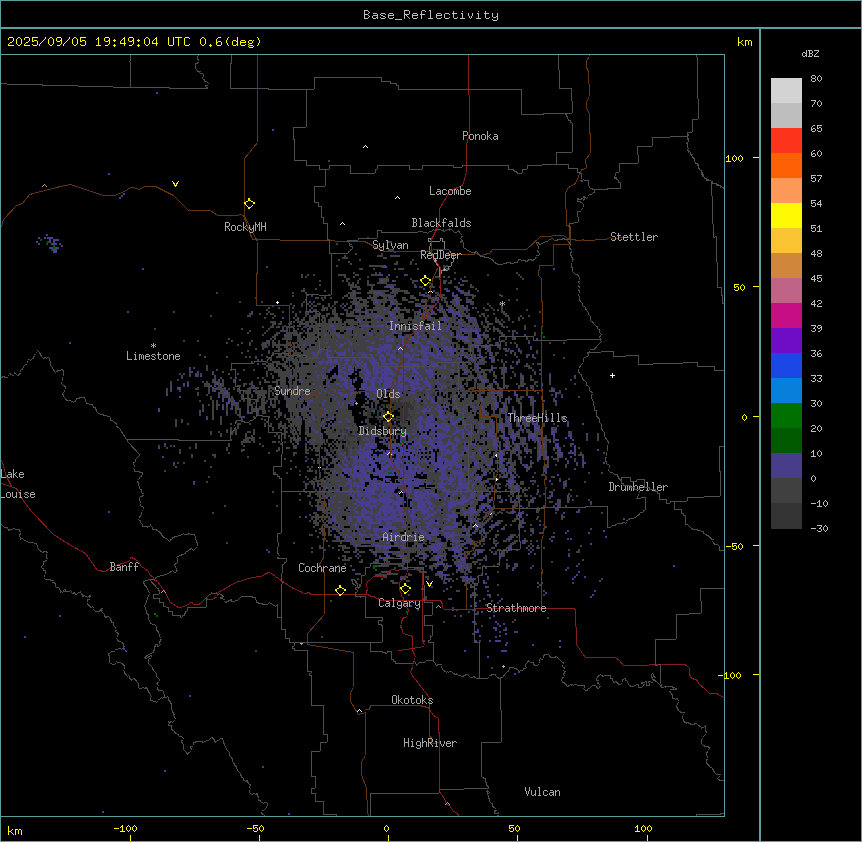The height and width of the screenshot is (842, 862).
Task: Select the dusty pink 42-45 dBZ swatch
Action: 786,290
